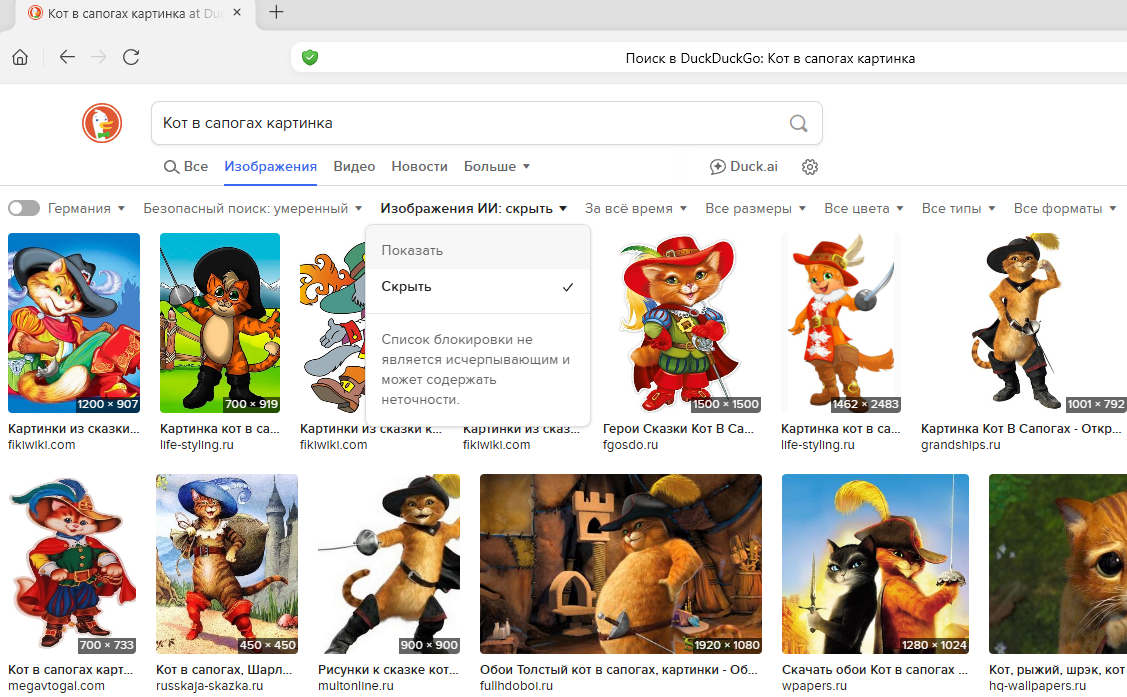
Task: Visit the wpapers.ru source link
Action: [814, 686]
